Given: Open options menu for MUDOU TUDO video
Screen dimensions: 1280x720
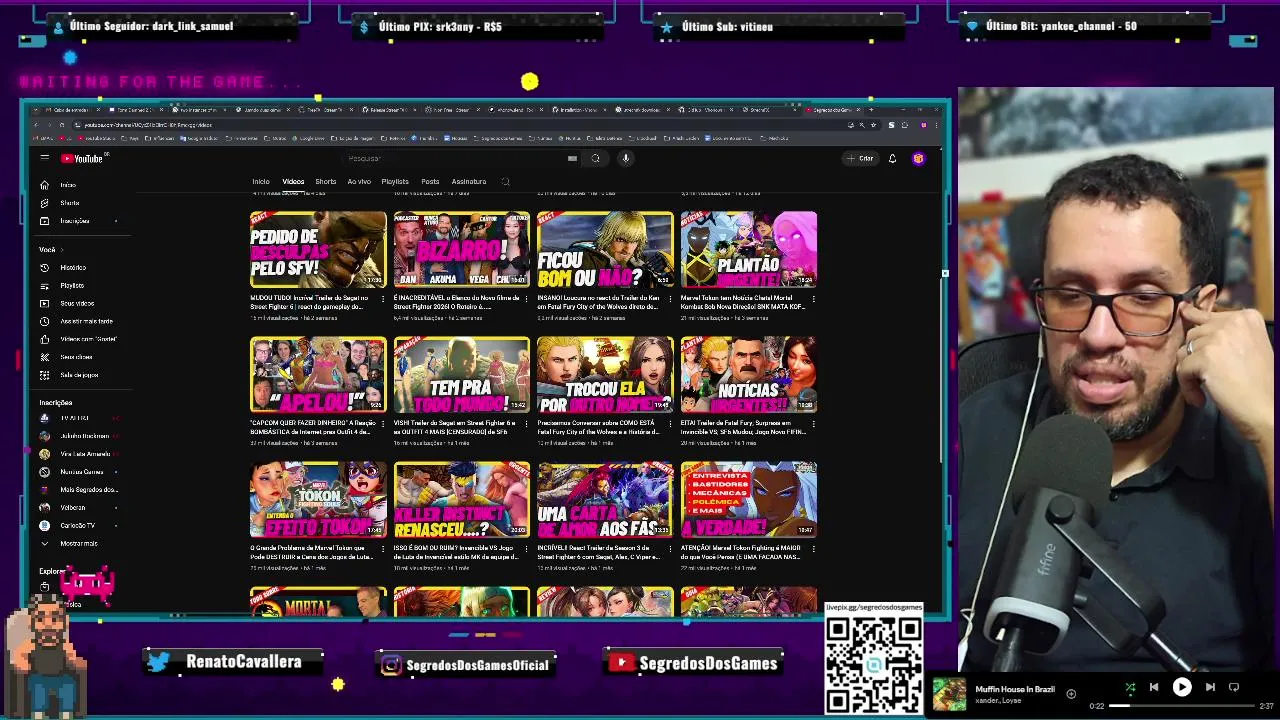Looking at the screenshot, I should pyautogui.click(x=384, y=299).
